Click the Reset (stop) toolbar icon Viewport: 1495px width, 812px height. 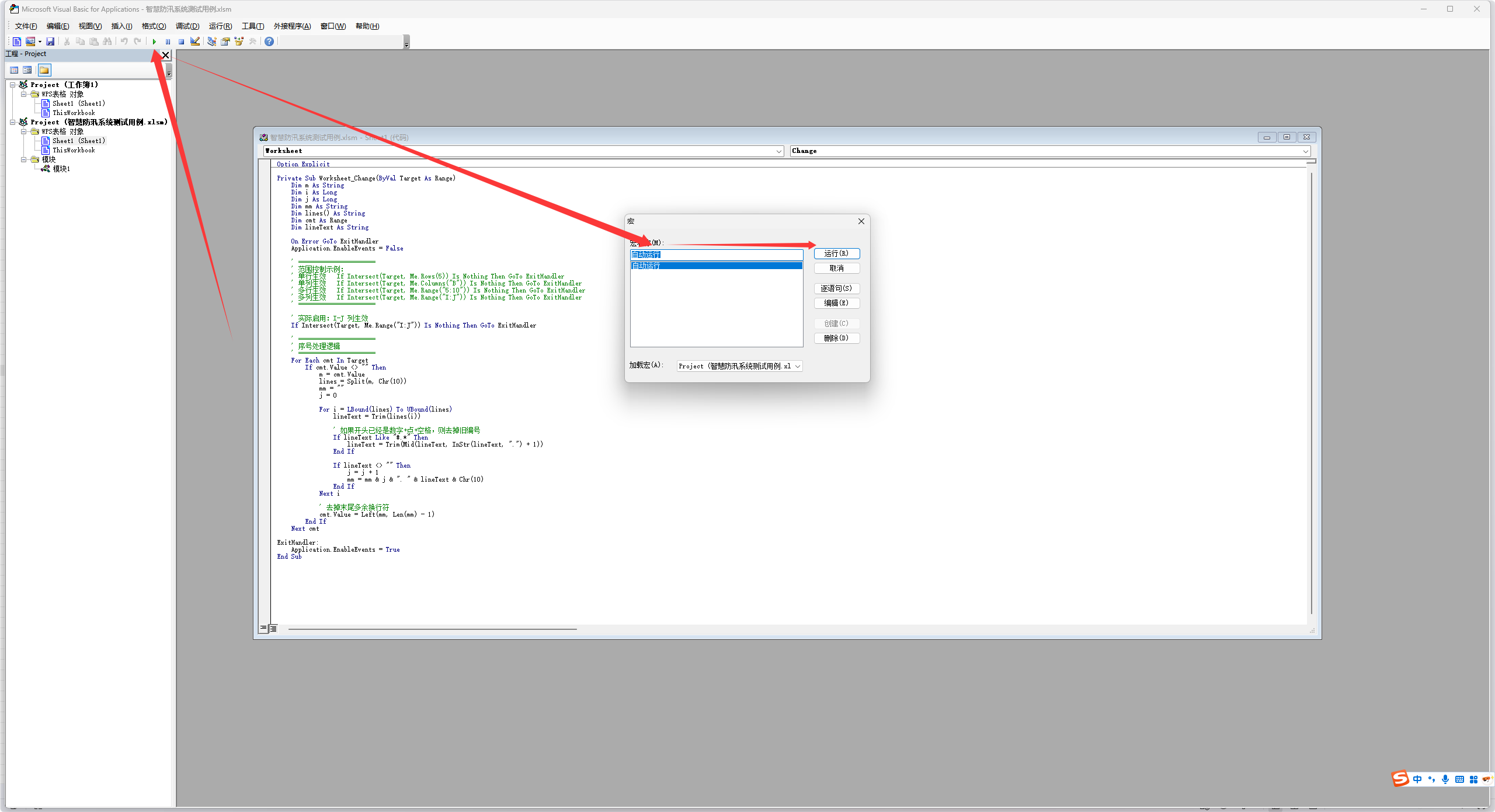point(181,41)
